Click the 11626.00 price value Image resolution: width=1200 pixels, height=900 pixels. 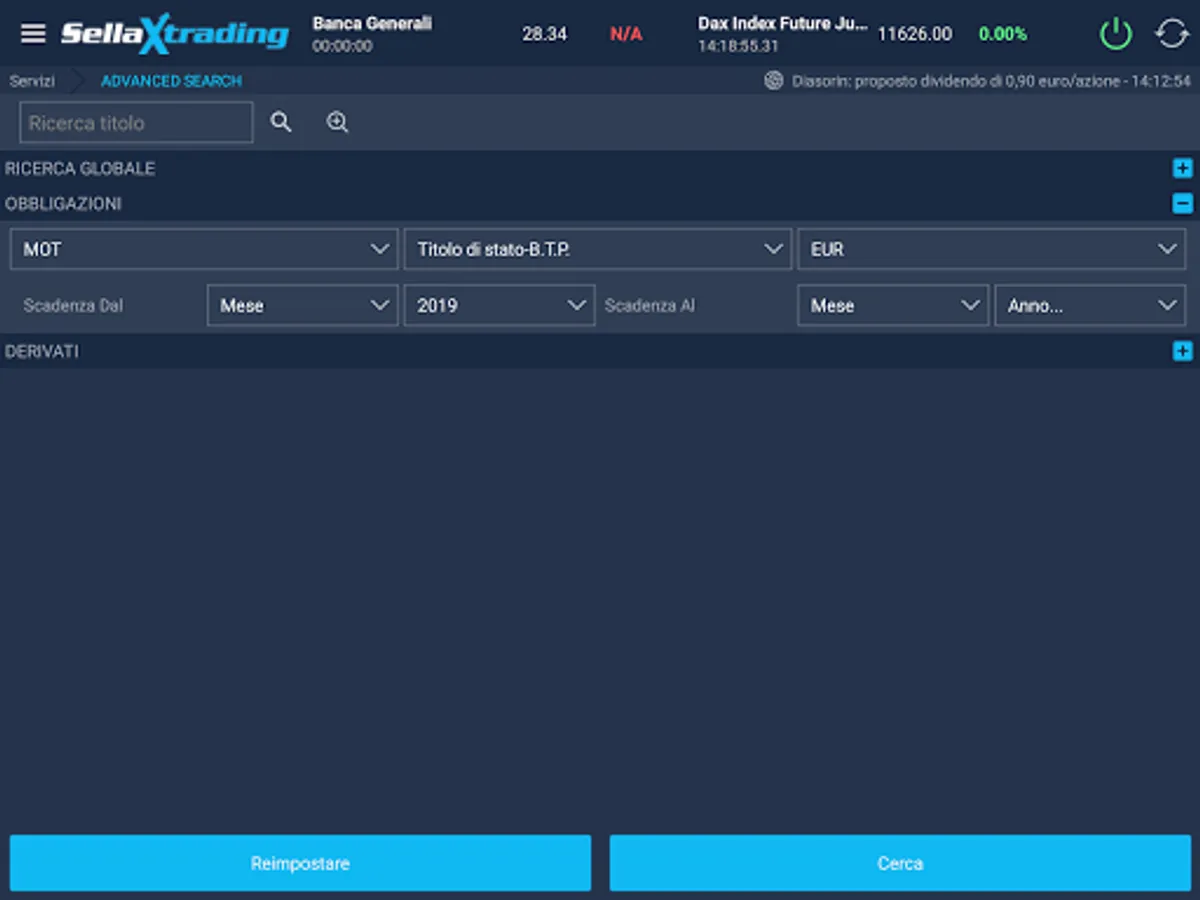tap(915, 34)
